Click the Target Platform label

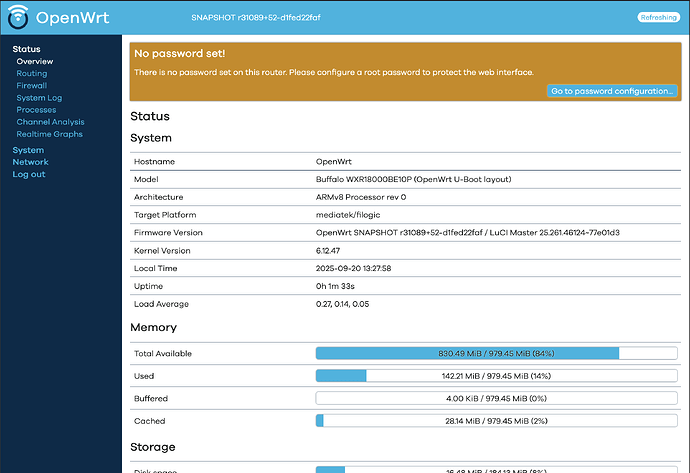[165, 215]
